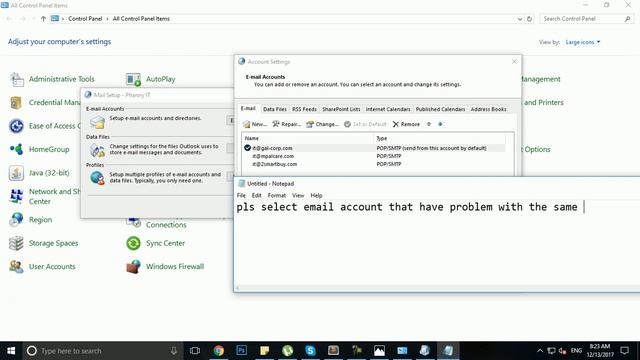Switch to Internet Calendars tab
Screen dimensions: 640x360
(388, 109)
